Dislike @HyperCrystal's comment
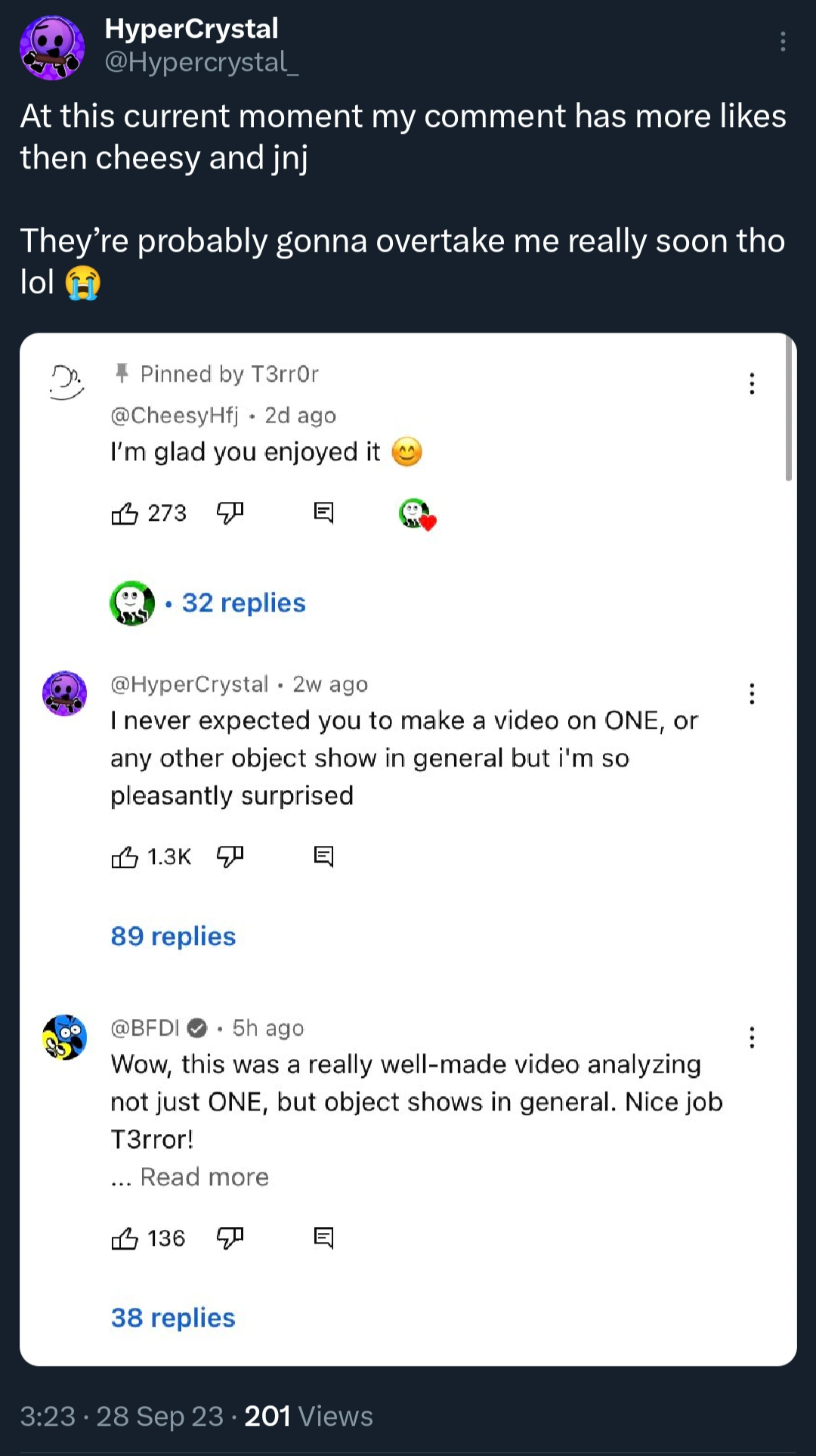Image resolution: width=816 pixels, height=1456 pixels. [230, 857]
